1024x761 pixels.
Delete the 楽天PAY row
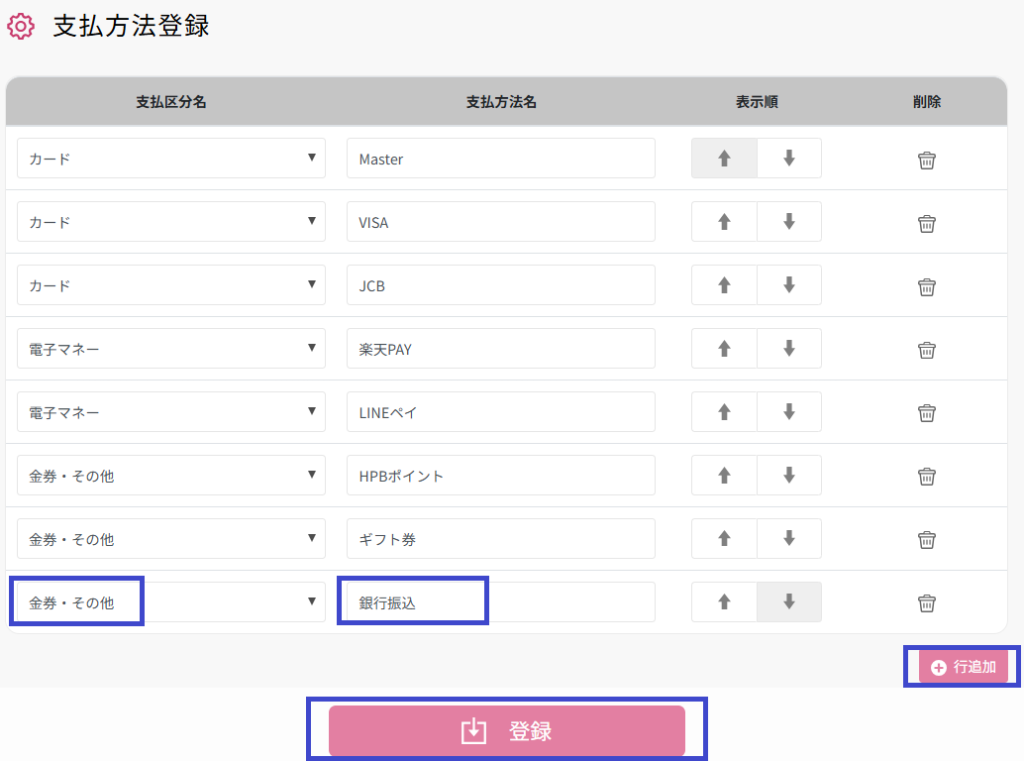(927, 350)
